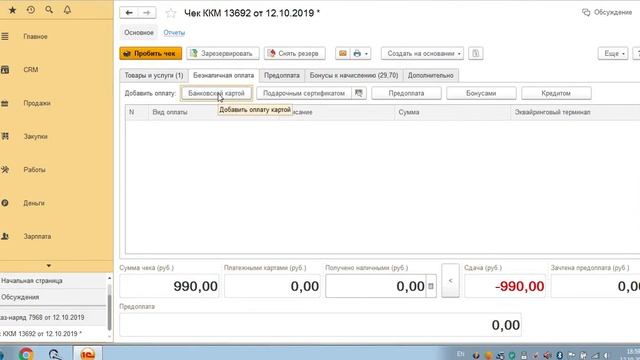
Task: Click the '<' button before Сдача
Action: tap(450, 280)
